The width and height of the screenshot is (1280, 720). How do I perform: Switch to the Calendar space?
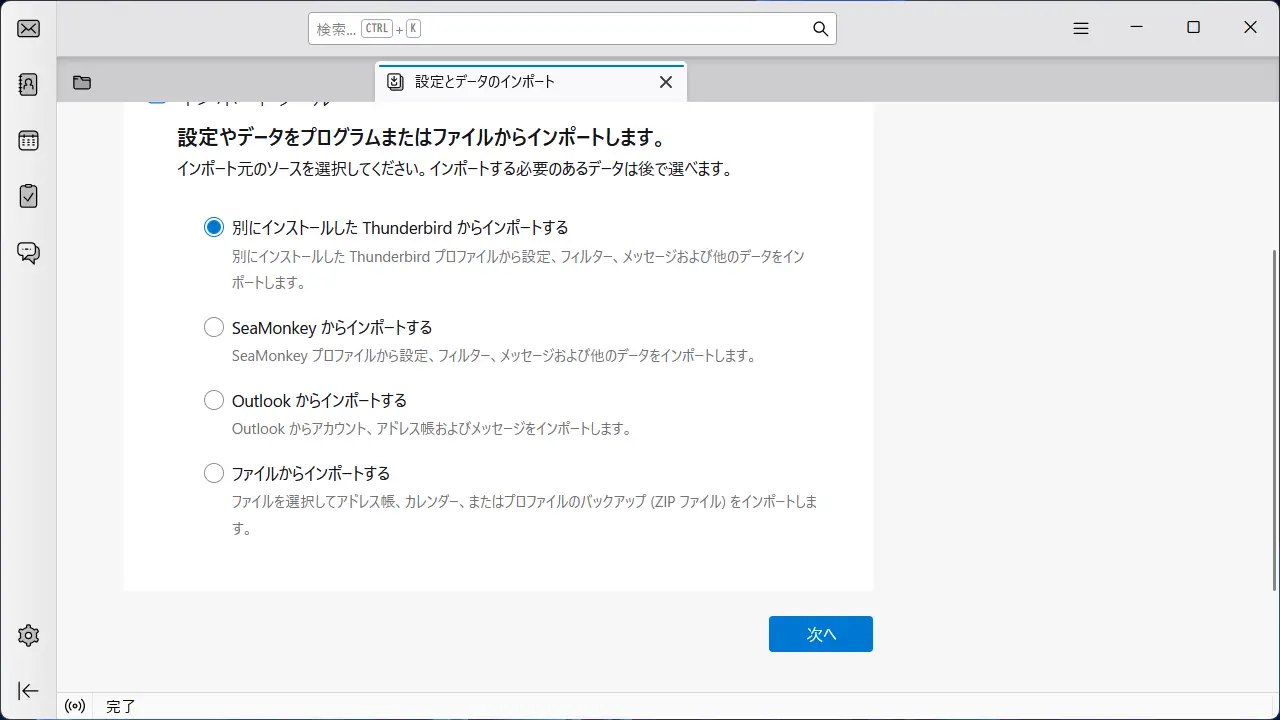[28, 140]
